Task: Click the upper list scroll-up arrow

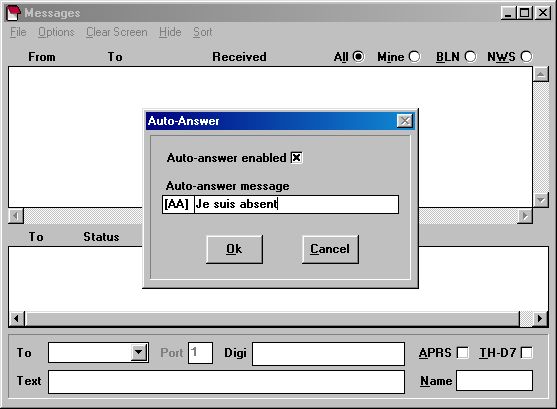Action: 541,74
